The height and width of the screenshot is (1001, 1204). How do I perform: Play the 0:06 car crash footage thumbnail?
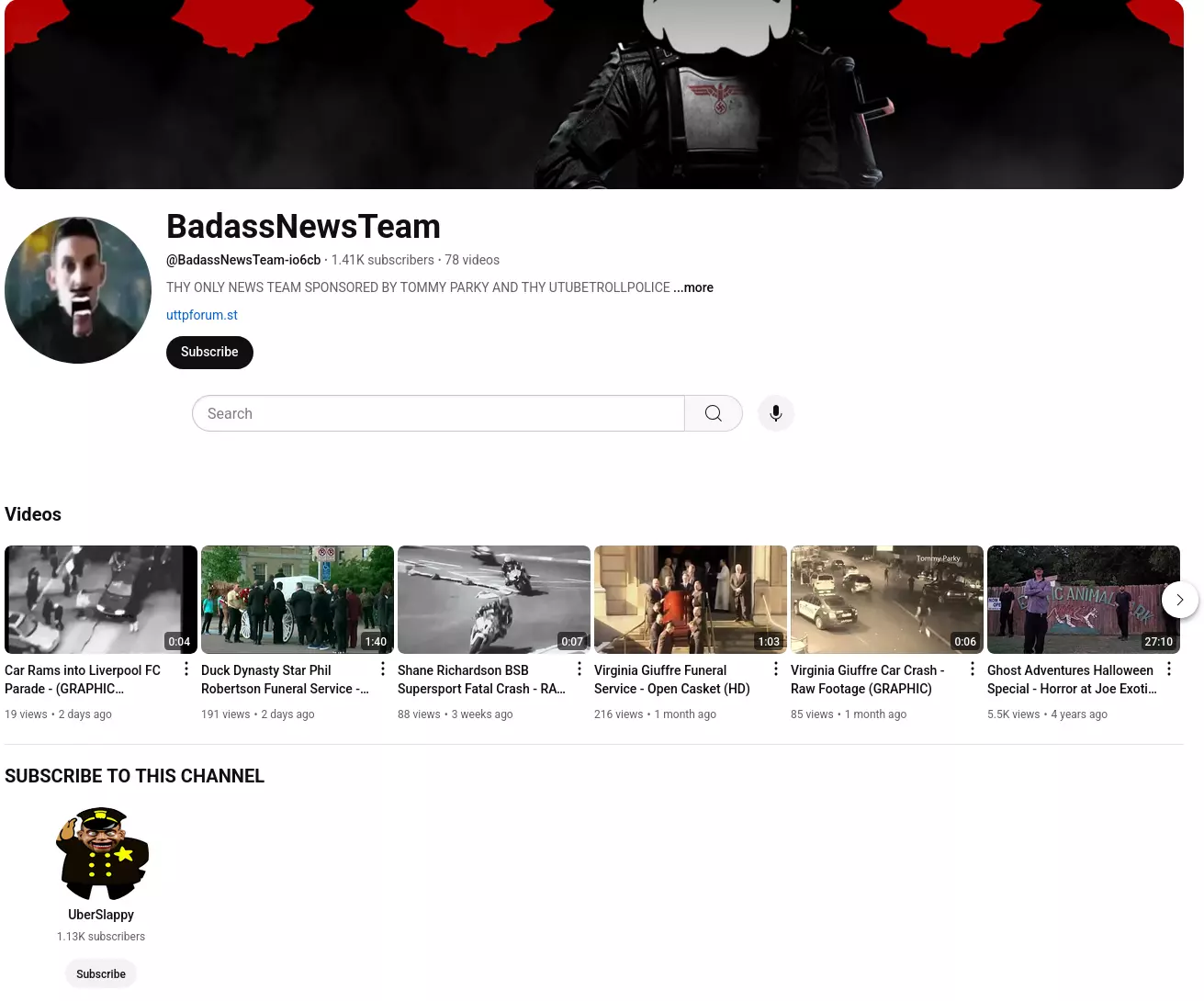(x=887, y=600)
